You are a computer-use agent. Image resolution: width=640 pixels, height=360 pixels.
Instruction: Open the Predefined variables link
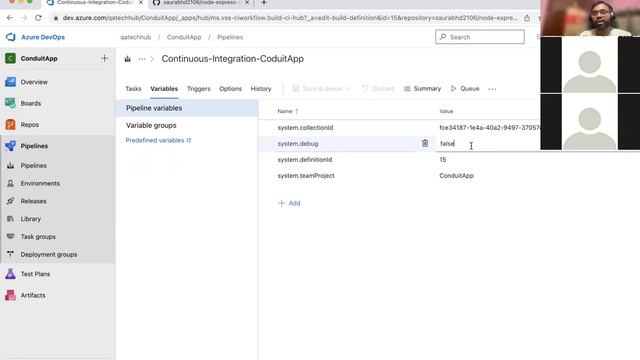tap(158, 140)
